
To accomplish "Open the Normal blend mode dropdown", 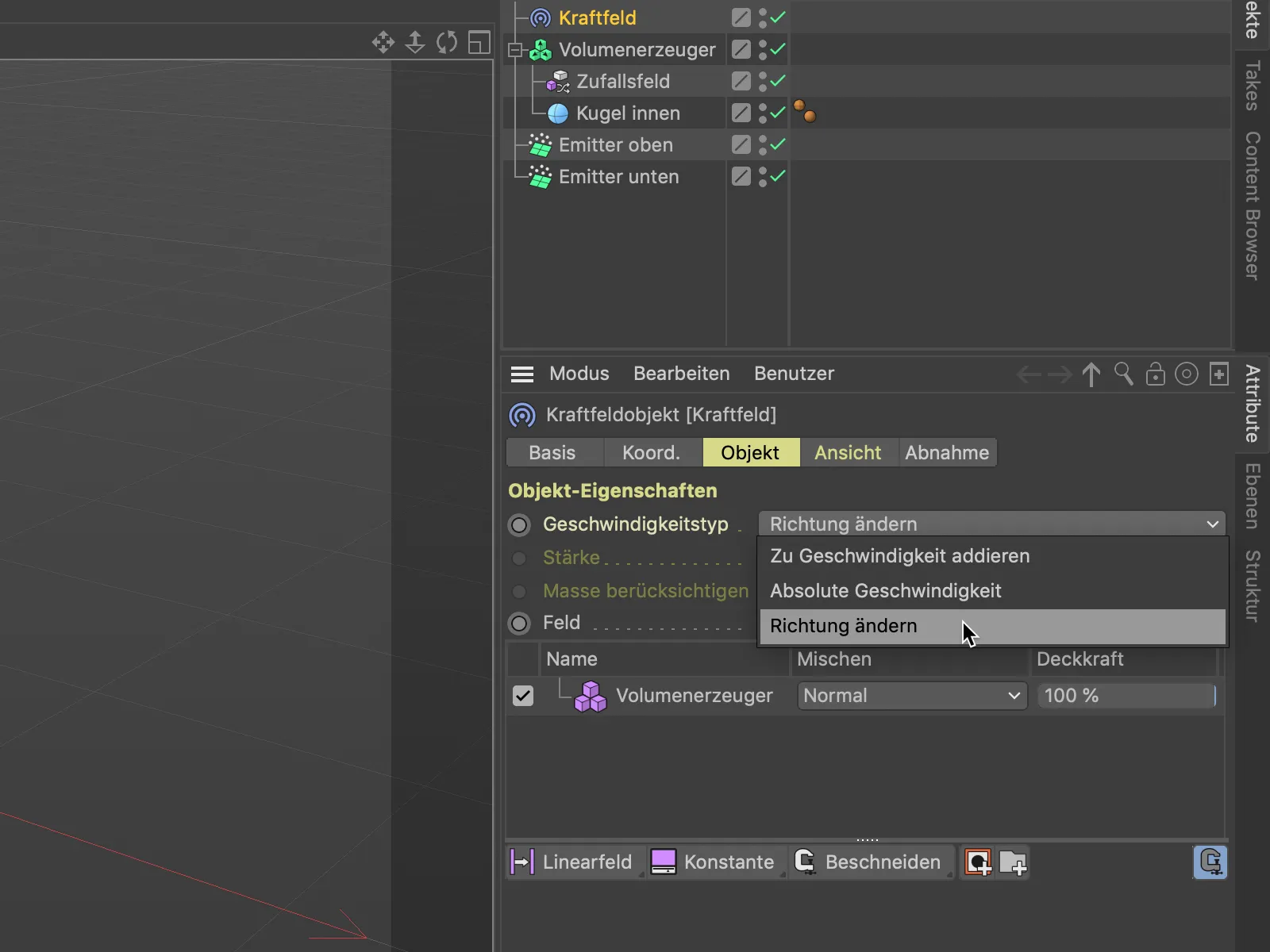I will click(912, 696).
